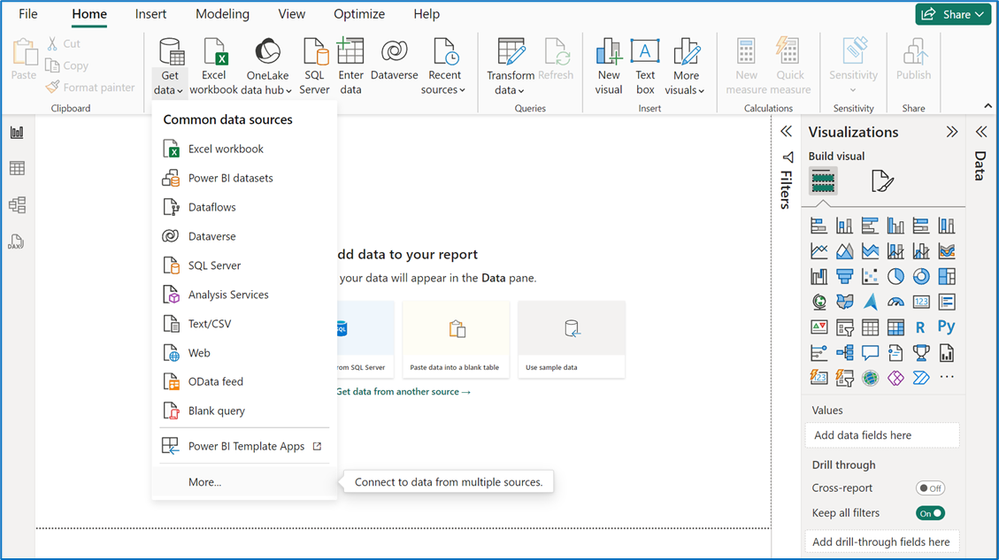Select Text/CSV data source
This screenshot has width=999, height=560.
click(244, 324)
